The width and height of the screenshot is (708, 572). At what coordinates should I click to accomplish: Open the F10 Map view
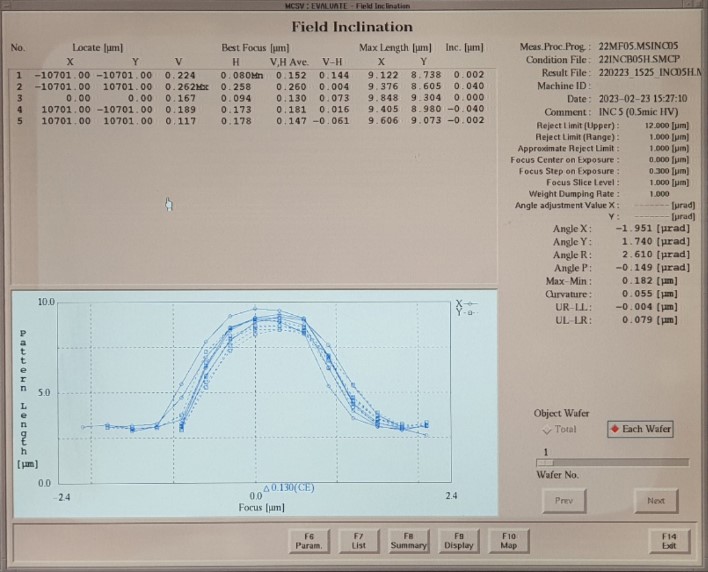(x=509, y=540)
